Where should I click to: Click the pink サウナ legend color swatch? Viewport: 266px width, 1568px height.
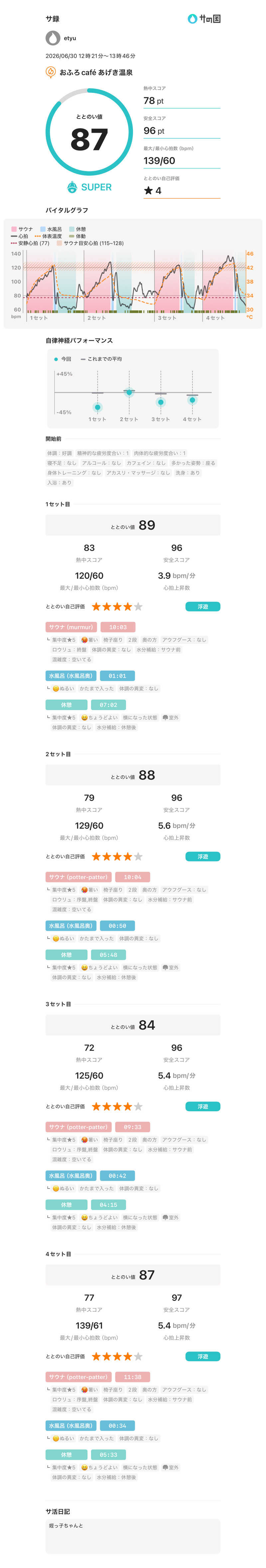point(14,229)
